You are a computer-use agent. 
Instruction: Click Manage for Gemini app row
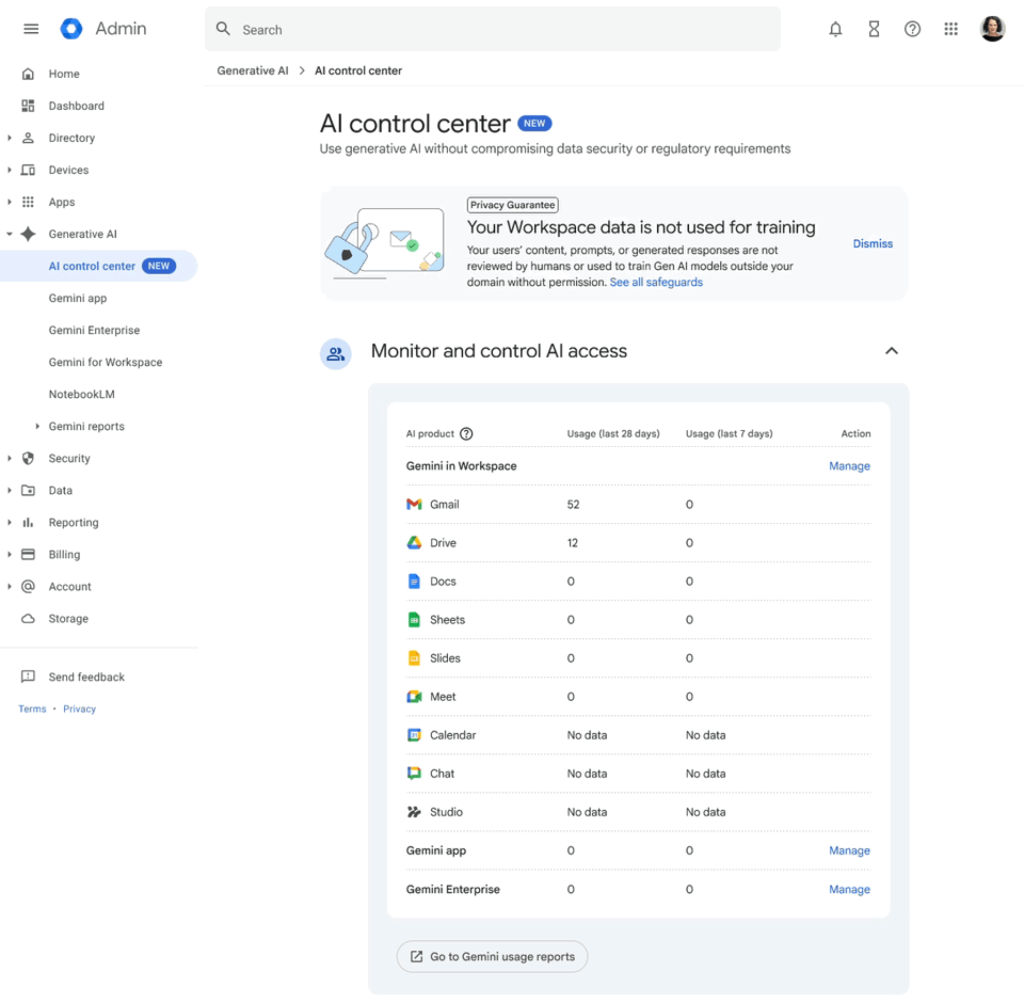tap(849, 851)
